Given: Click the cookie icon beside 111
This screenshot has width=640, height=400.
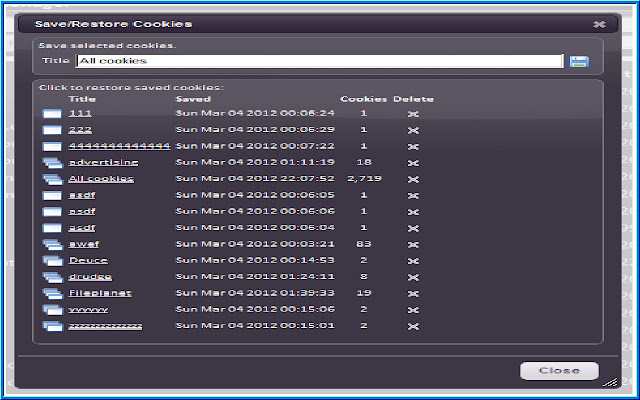Looking at the screenshot, I should 52,114.
